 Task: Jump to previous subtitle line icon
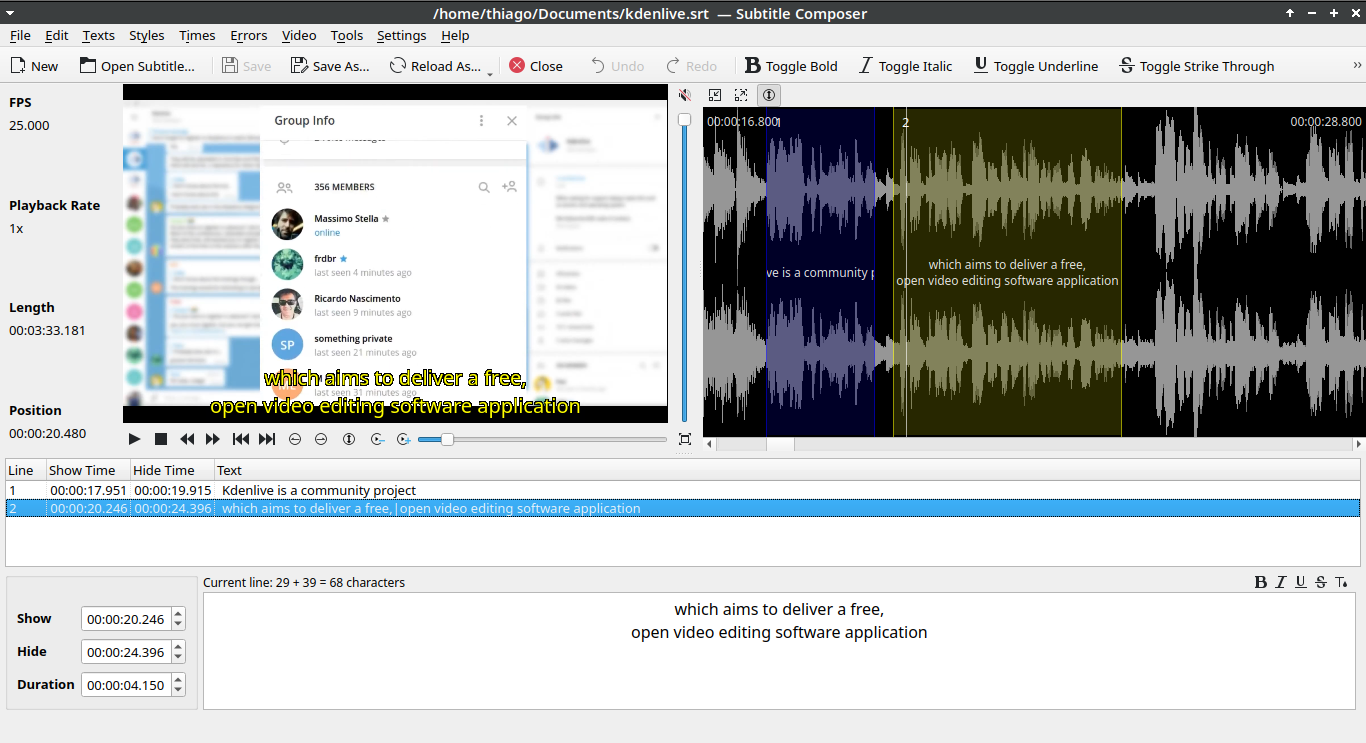tap(240, 439)
